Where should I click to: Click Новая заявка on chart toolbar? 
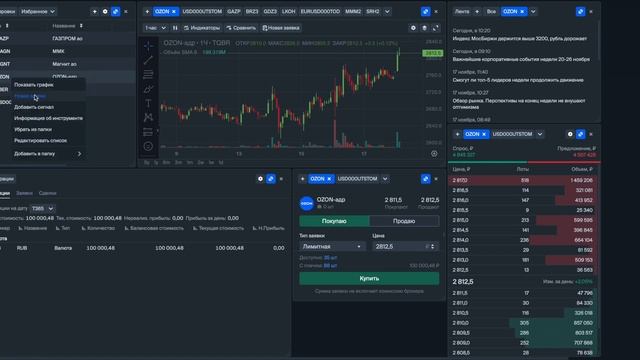click(281, 28)
